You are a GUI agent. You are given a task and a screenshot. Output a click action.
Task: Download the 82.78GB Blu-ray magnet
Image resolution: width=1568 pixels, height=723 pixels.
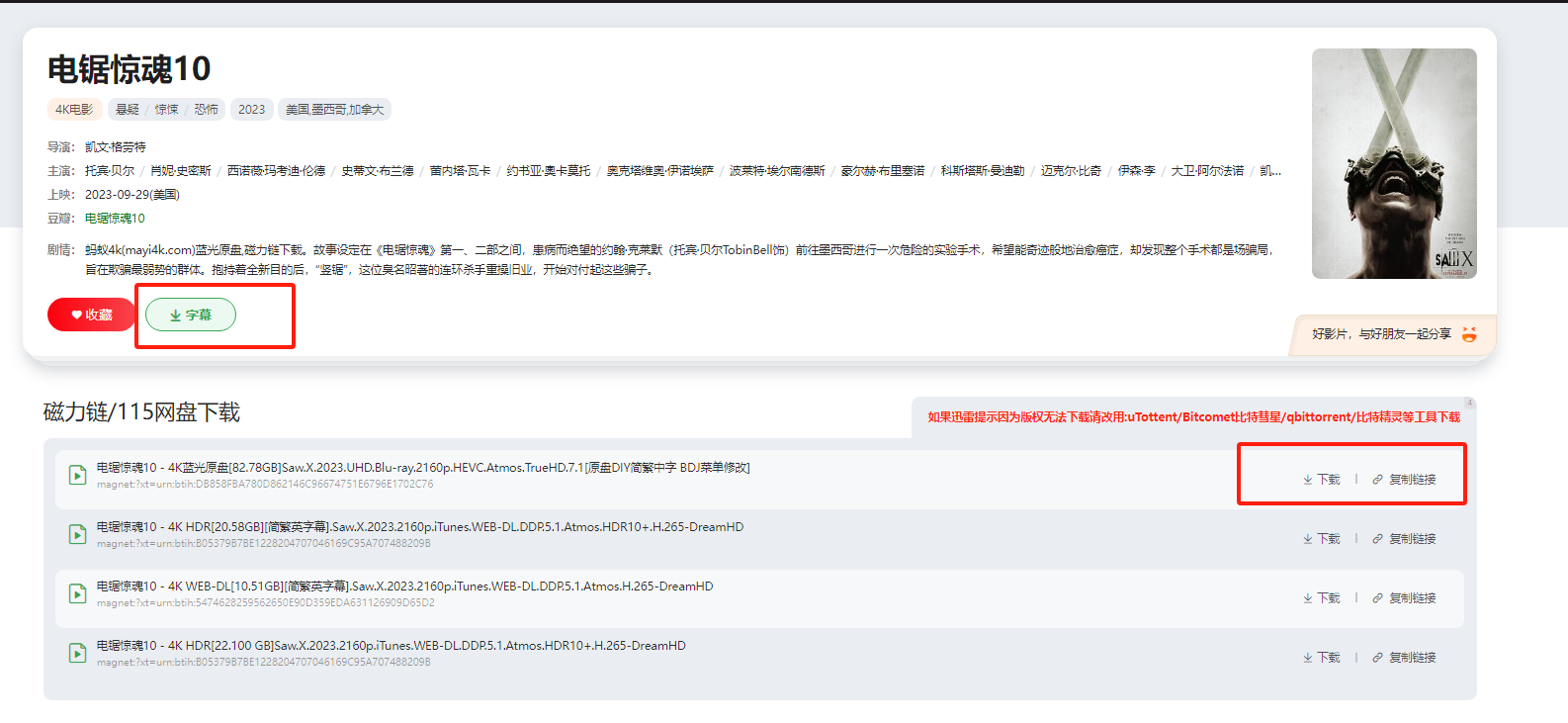click(1322, 480)
